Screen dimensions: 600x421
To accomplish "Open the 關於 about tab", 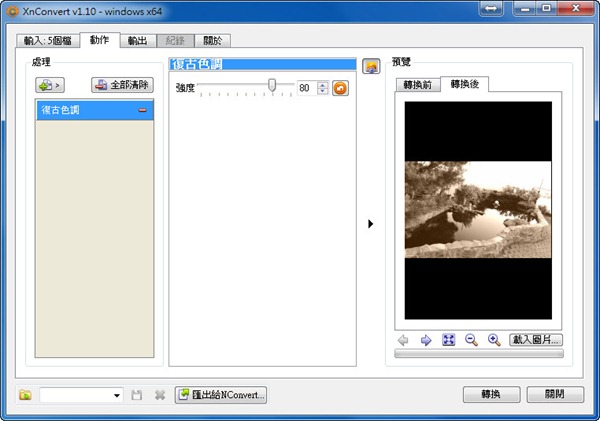I will pos(213,41).
